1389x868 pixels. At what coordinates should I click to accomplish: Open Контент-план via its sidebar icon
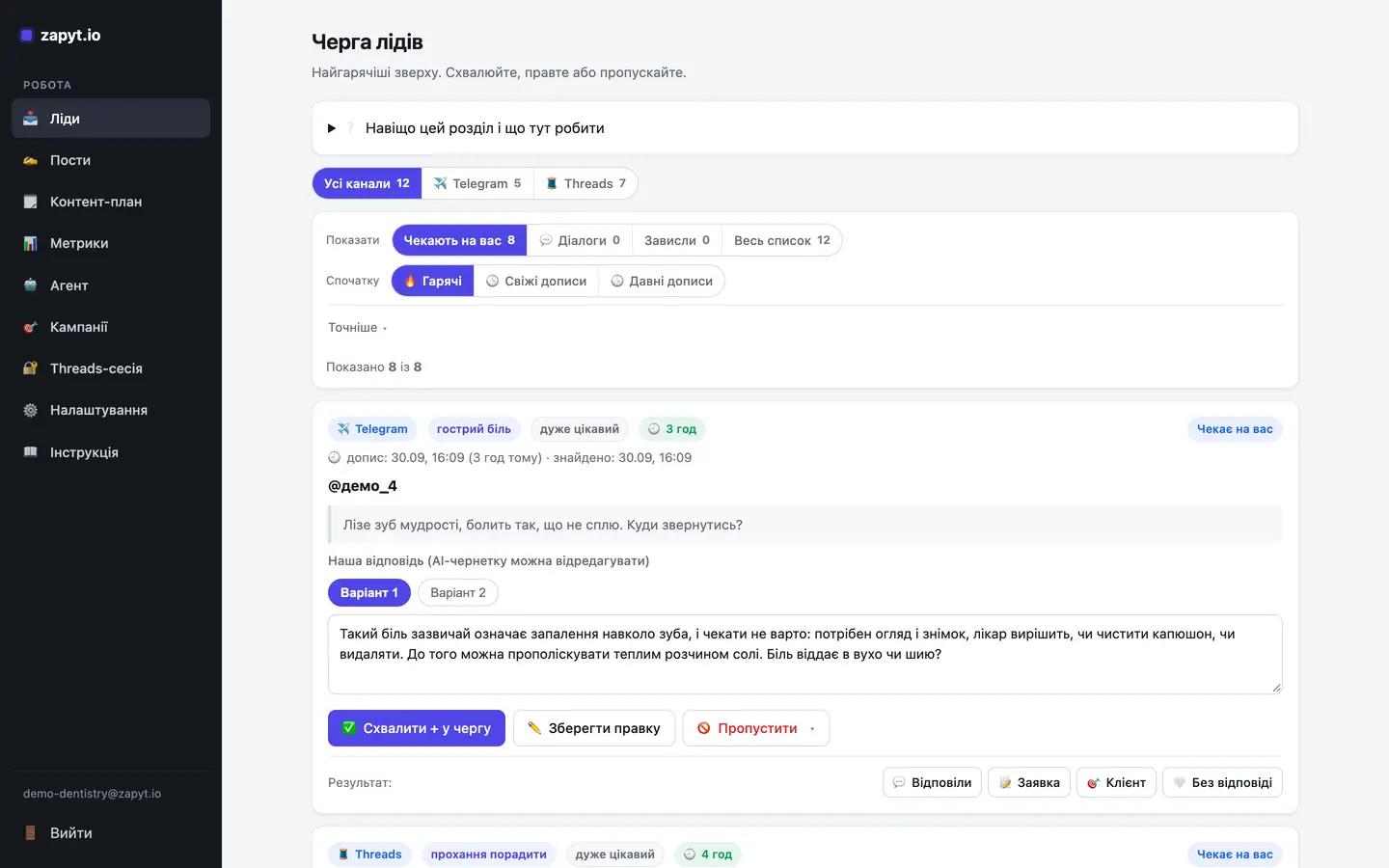[31, 202]
